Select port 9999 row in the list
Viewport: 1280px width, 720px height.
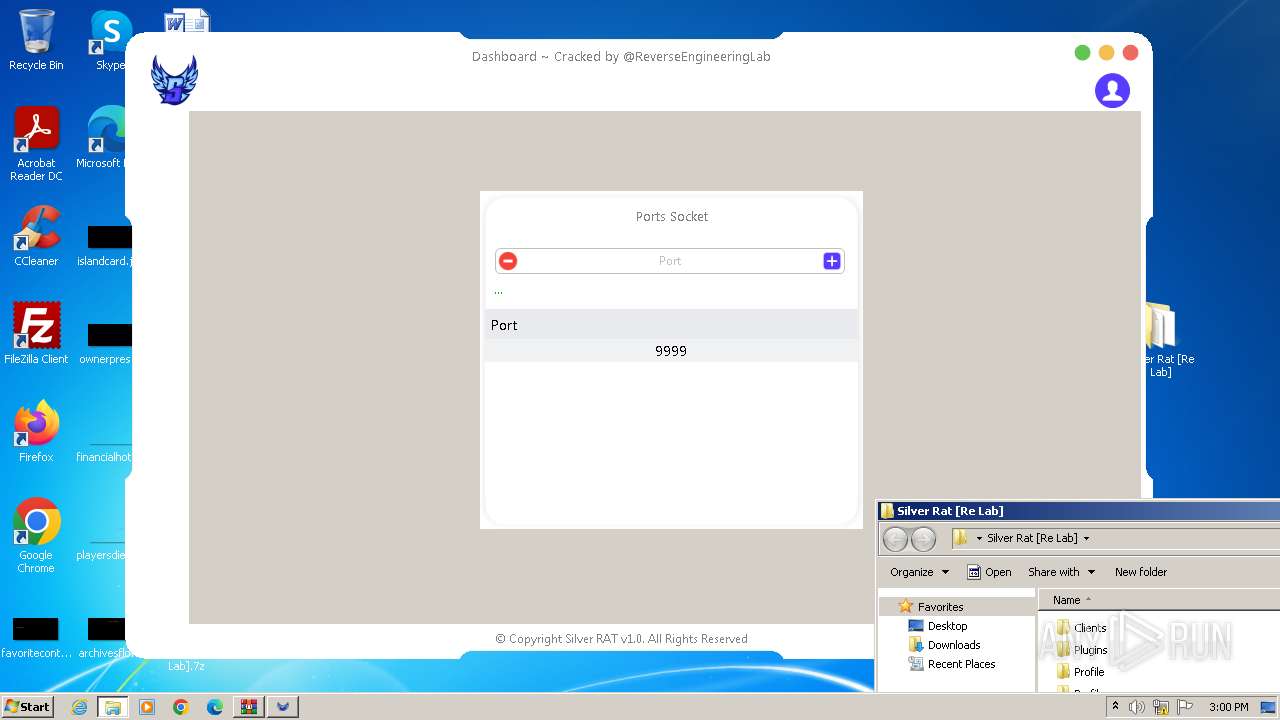click(671, 351)
